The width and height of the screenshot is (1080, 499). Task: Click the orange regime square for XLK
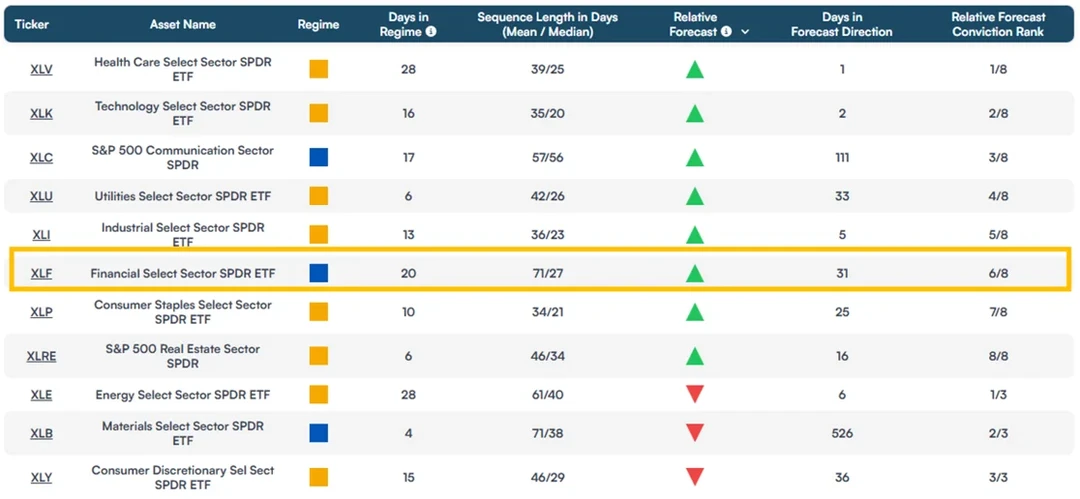(x=319, y=113)
